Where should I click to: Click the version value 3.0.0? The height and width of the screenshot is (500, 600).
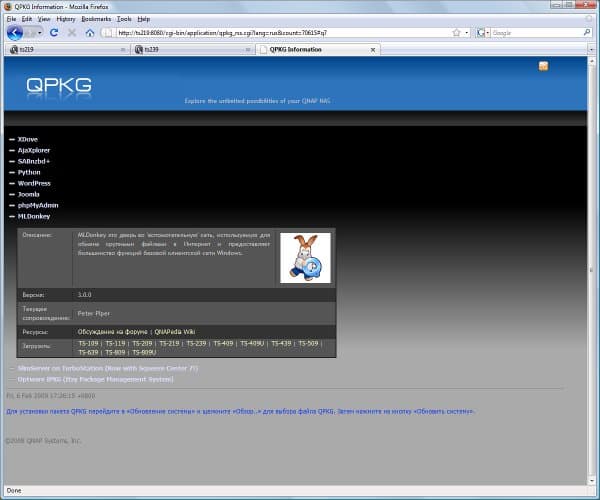pyautogui.click(x=85, y=295)
